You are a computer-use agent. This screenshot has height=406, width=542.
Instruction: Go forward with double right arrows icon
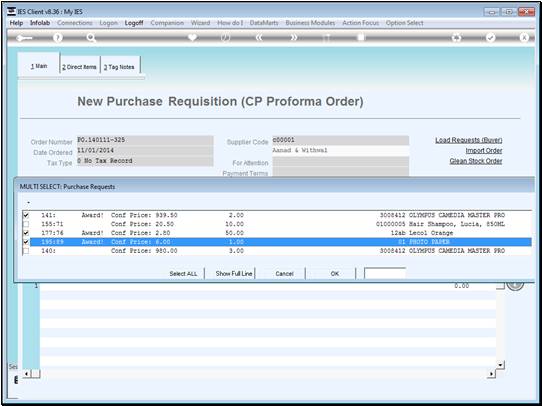click(x=293, y=38)
